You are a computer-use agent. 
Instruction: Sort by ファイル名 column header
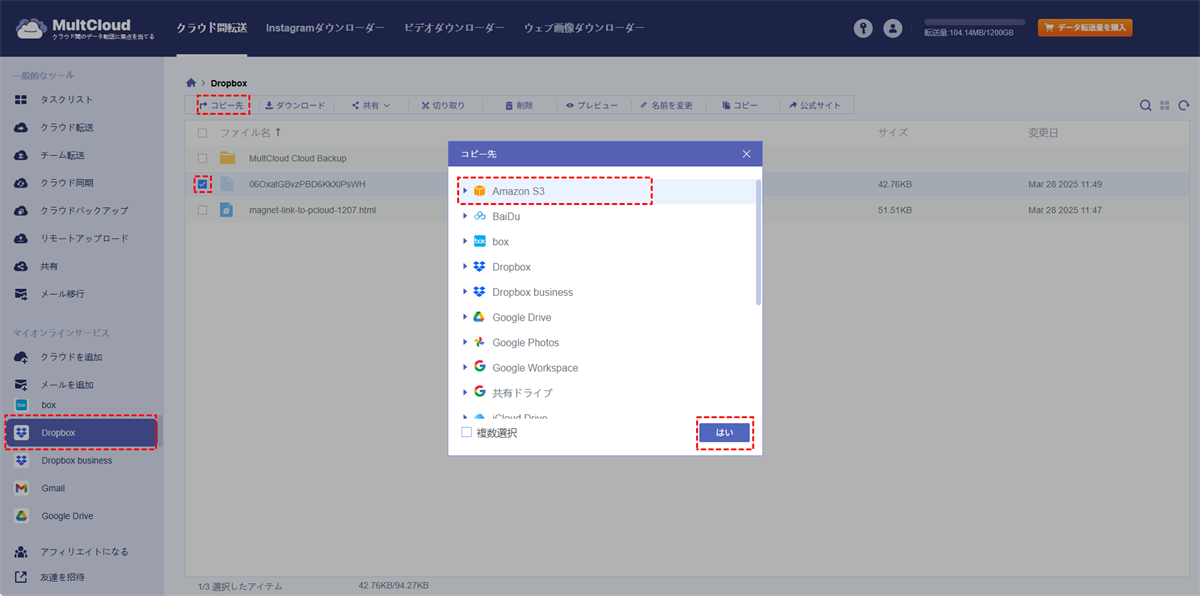(x=250, y=133)
